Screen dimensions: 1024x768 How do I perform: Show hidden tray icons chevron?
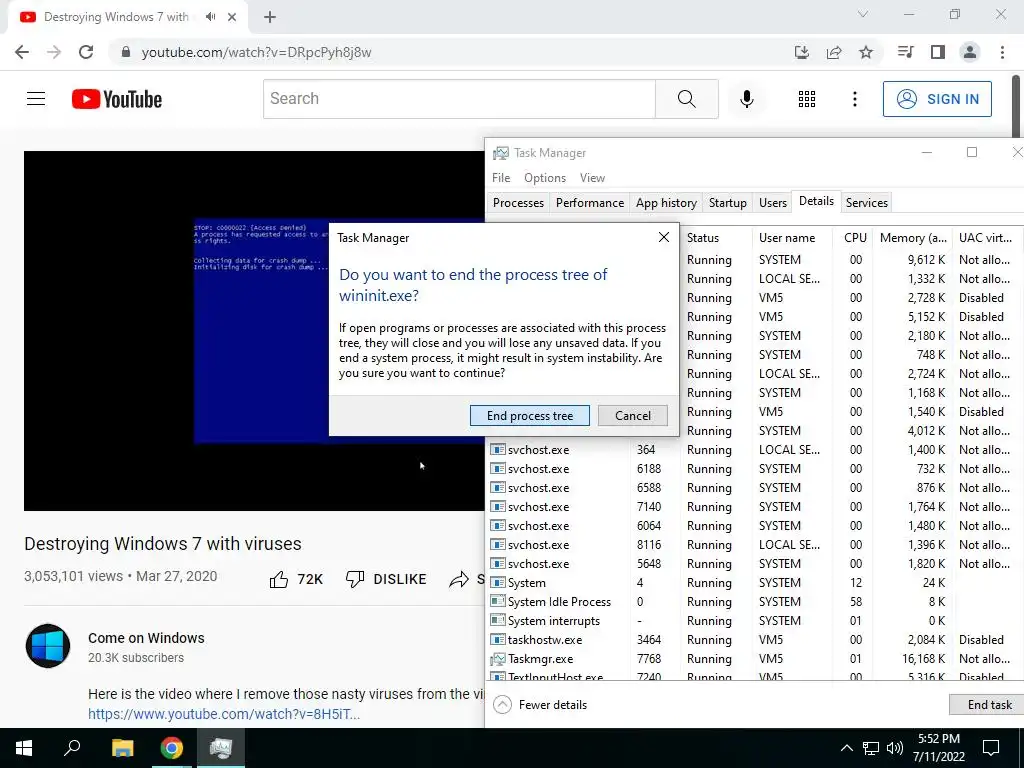tap(846, 748)
